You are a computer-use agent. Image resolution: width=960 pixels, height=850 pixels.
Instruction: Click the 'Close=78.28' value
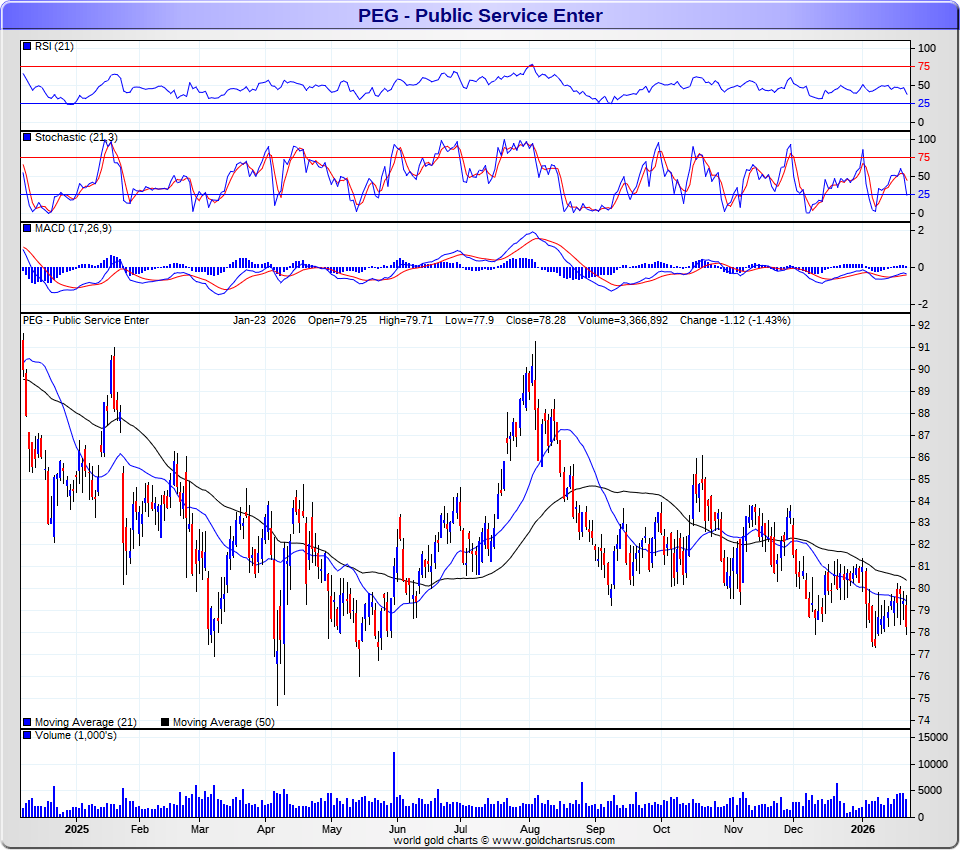click(536, 320)
